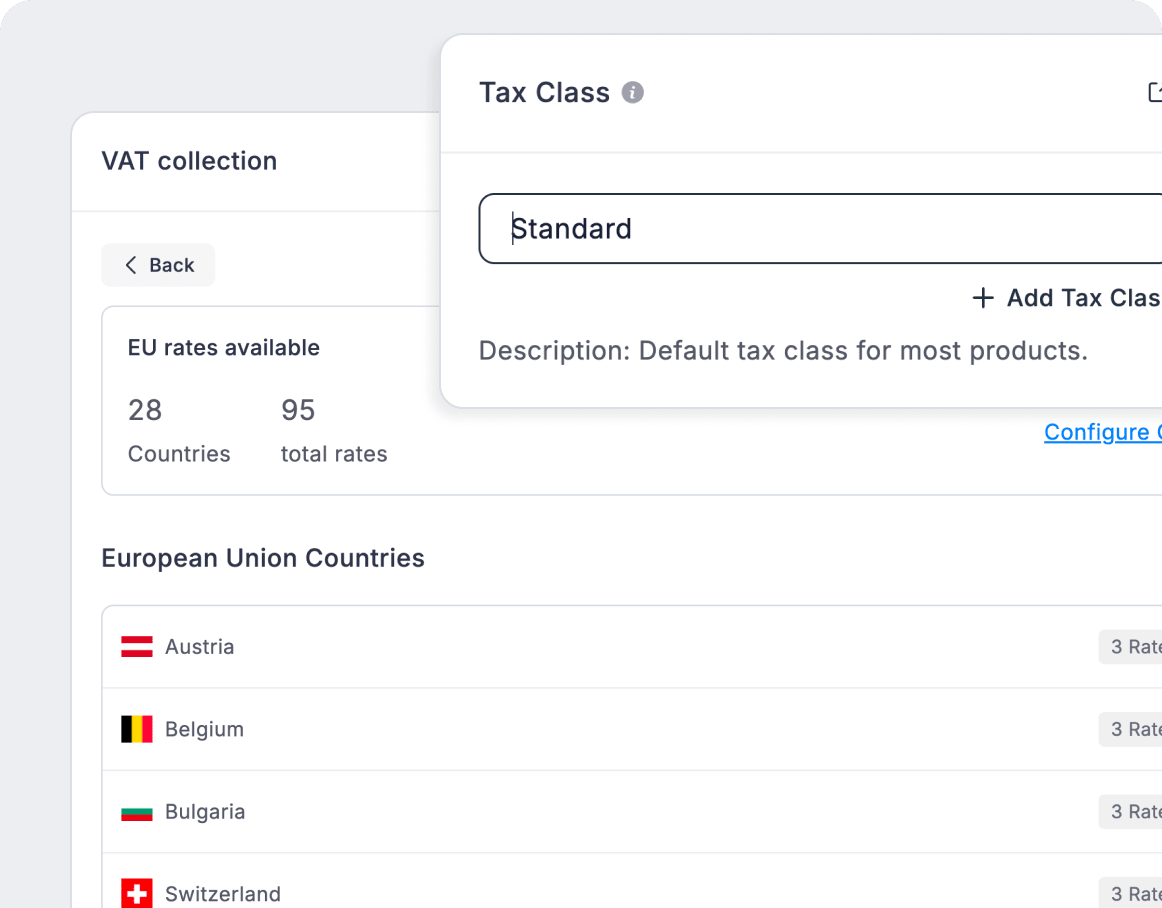Screen dimensions: 1162x908
Task: Click the Back button
Action: pos(158,265)
